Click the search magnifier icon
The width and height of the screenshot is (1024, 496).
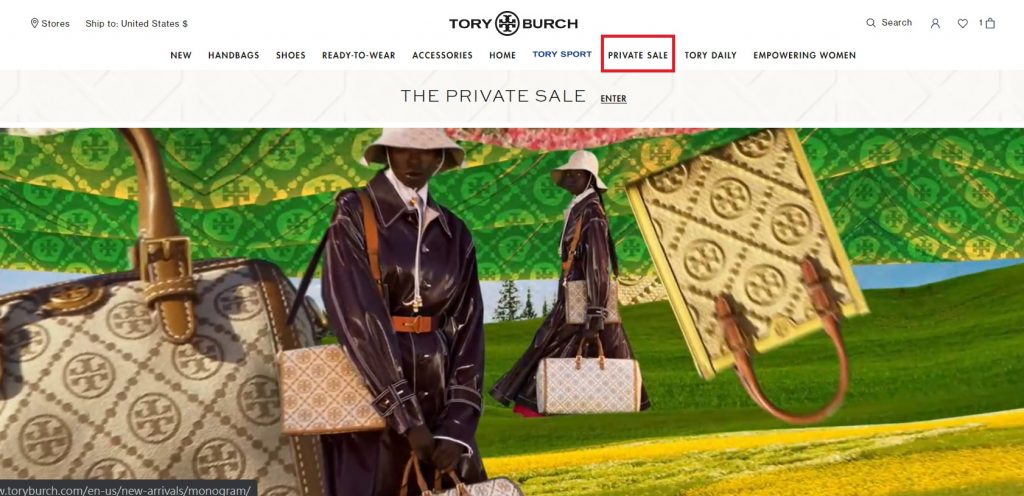pyautogui.click(x=871, y=23)
